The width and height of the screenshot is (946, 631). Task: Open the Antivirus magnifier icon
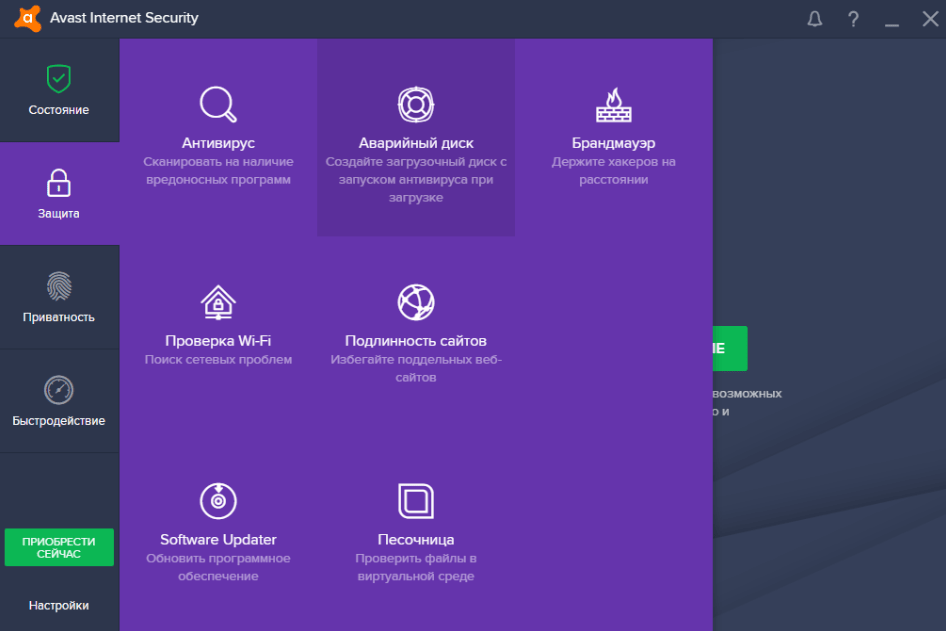(x=217, y=104)
